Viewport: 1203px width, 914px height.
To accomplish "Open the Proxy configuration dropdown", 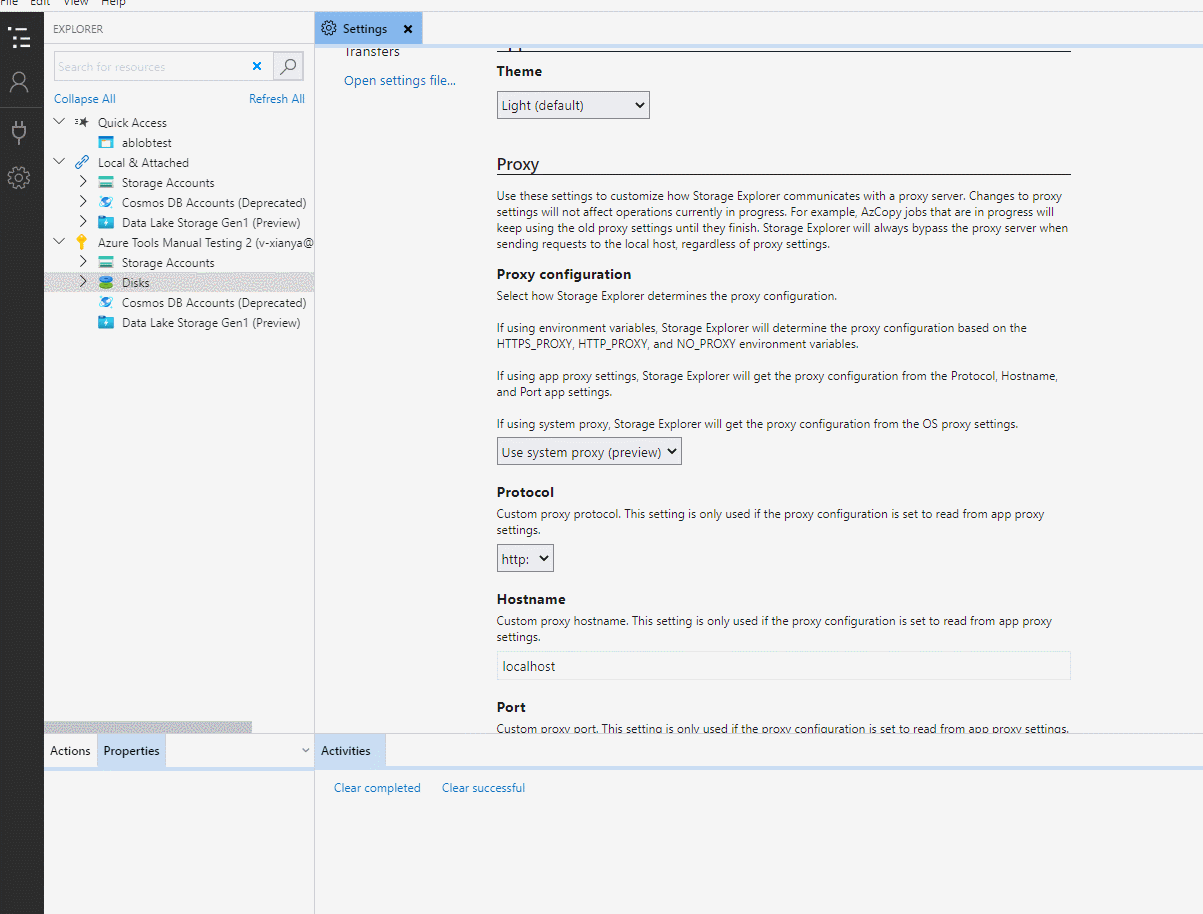I will point(588,451).
